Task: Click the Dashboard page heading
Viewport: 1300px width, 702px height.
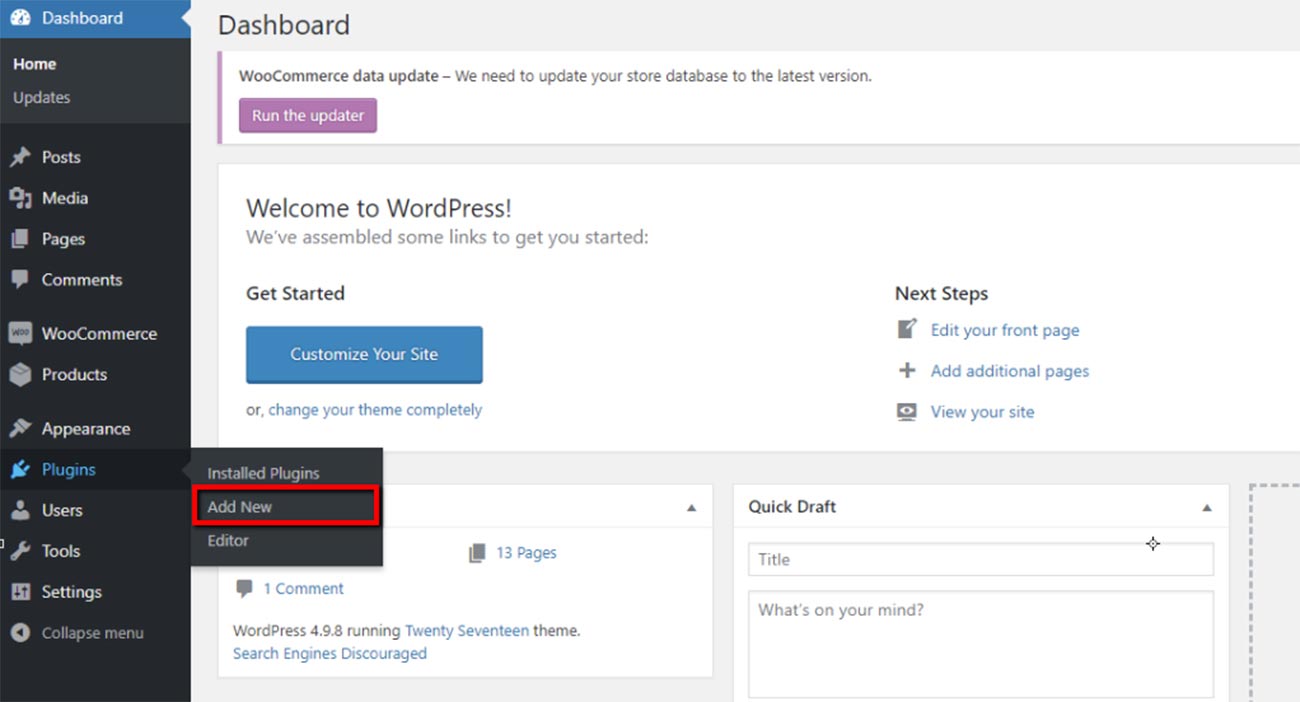Action: [x=284, y=25]
